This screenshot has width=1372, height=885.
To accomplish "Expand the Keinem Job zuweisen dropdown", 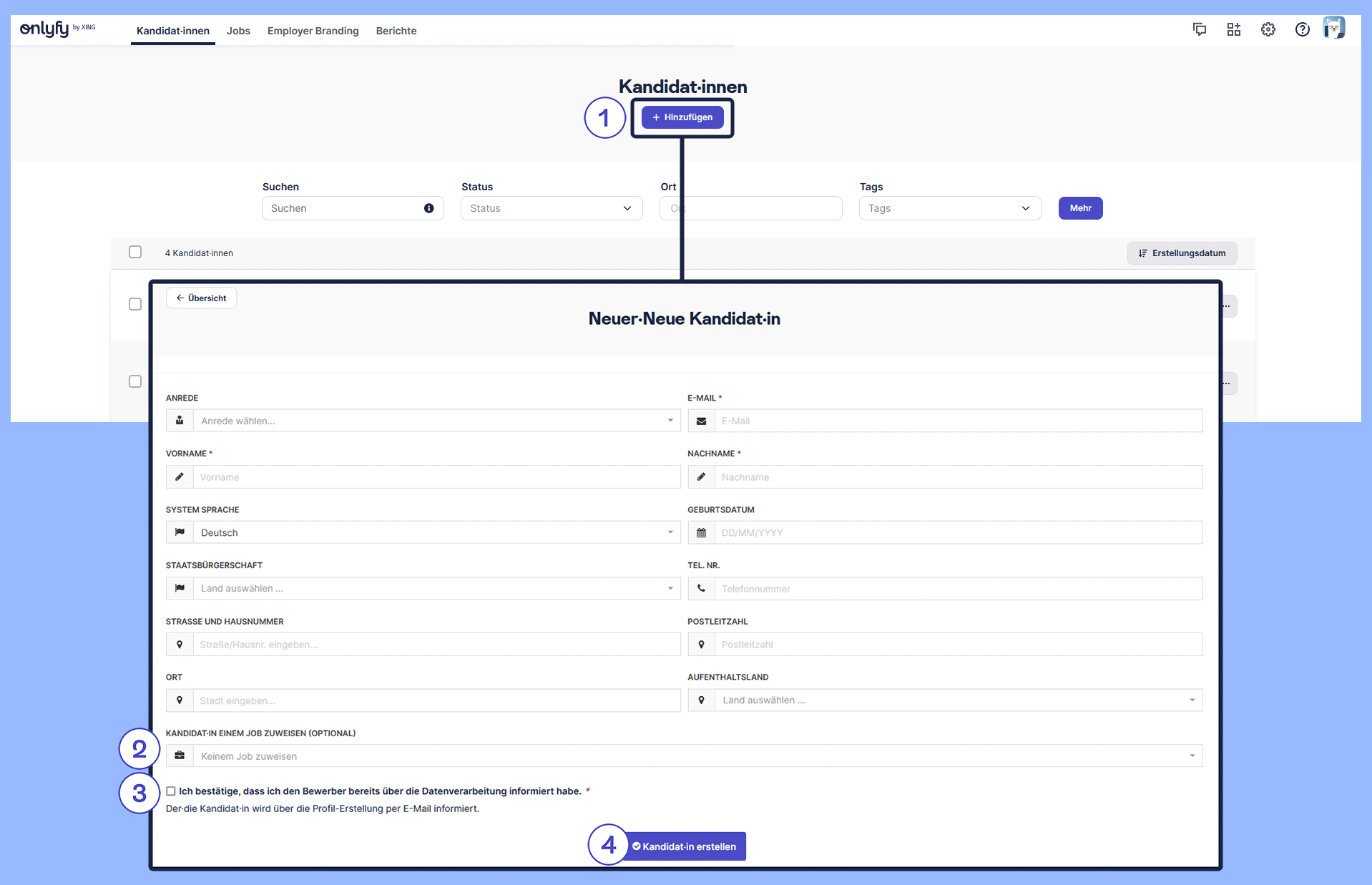I will tap(697, 756).
